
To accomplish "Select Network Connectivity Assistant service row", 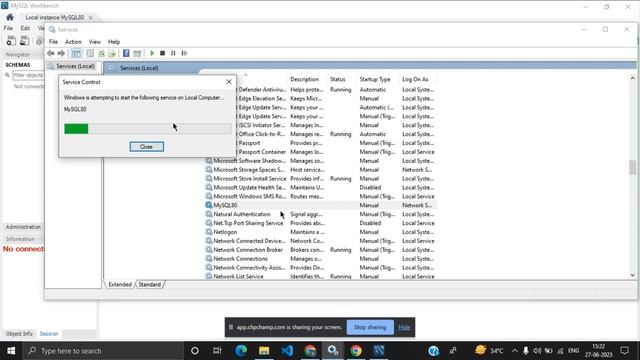I will (x=320, y=268).
